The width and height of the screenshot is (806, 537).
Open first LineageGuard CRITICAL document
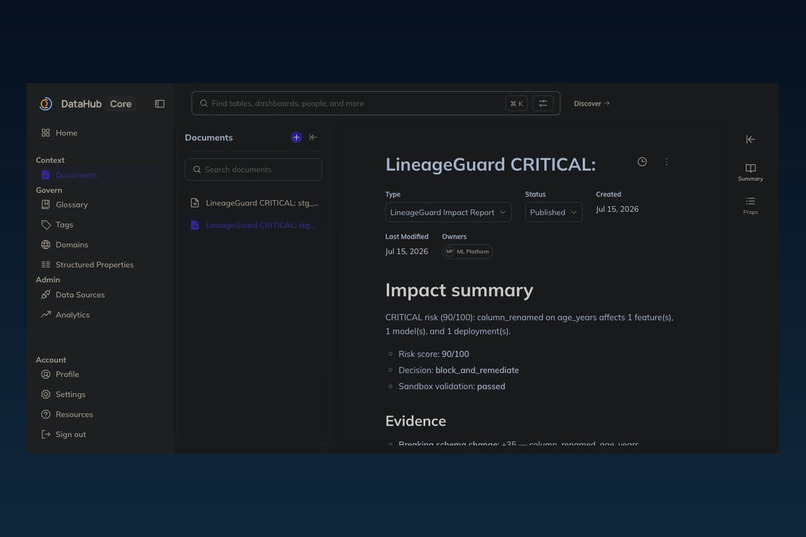click(254, 203)
